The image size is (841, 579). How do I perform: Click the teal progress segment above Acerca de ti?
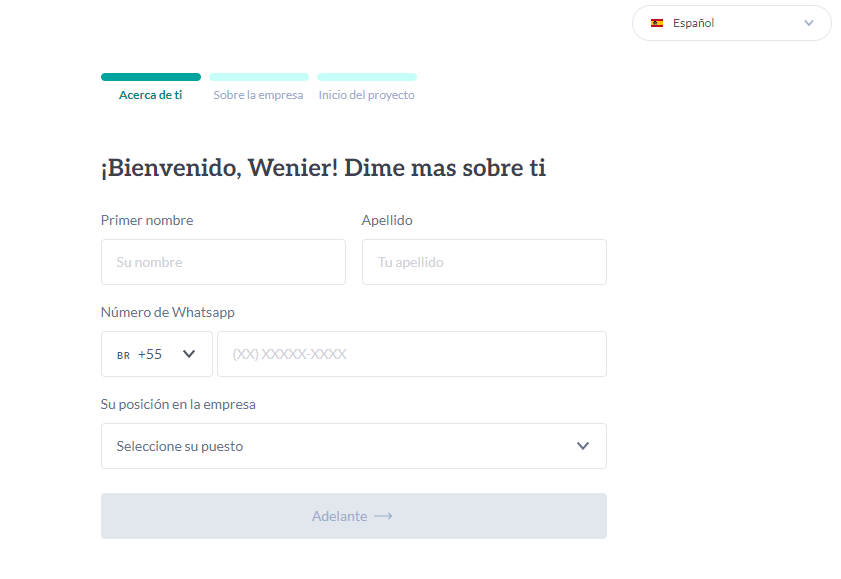pos(150,76)
